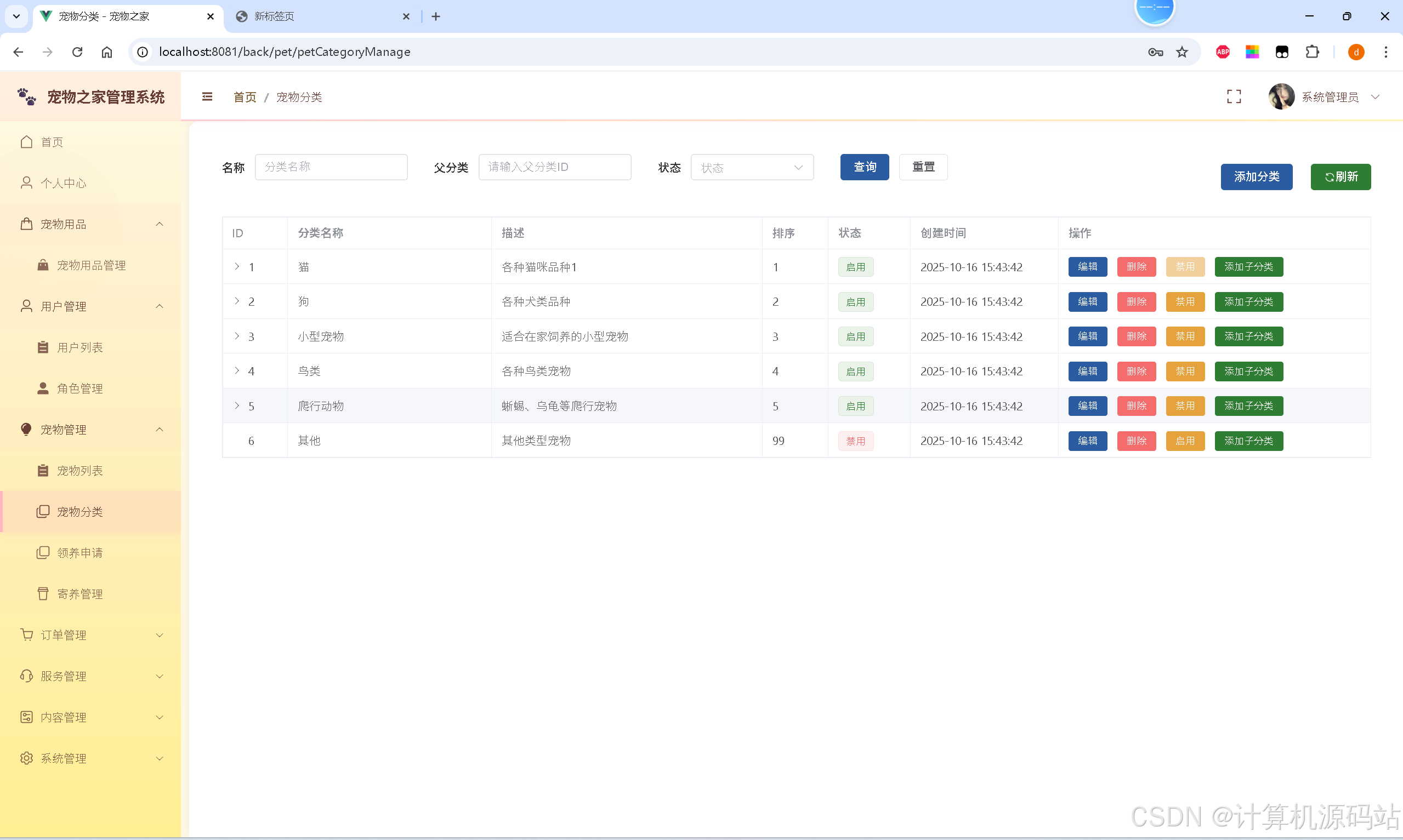Open a new browser tab with plus

(x=435, y=16)
